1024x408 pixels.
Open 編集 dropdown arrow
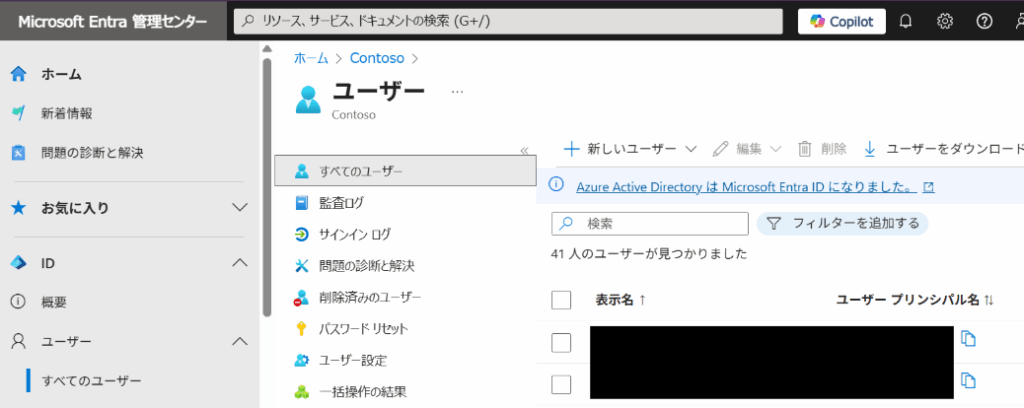click(776, 149)
